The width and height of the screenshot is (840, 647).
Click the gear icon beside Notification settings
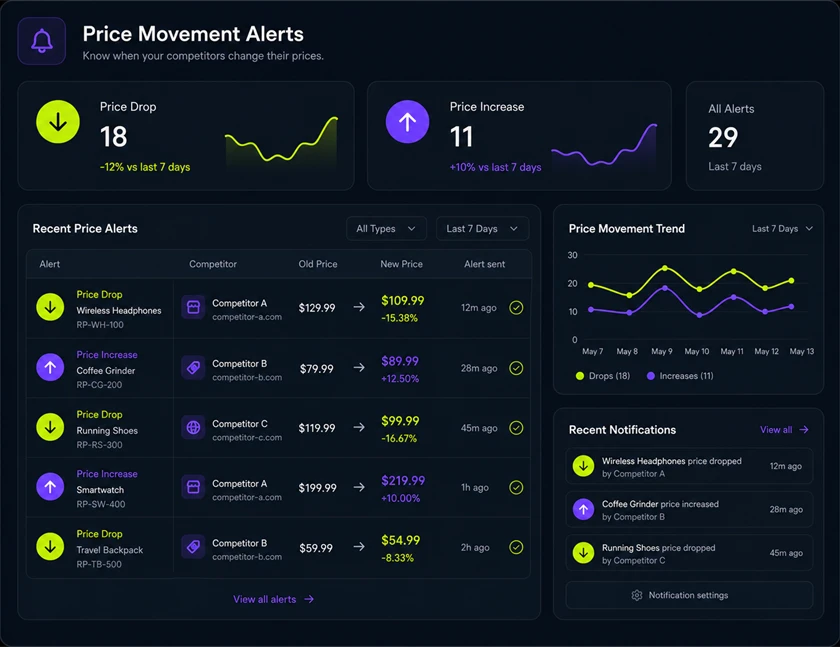coord(636,595)
